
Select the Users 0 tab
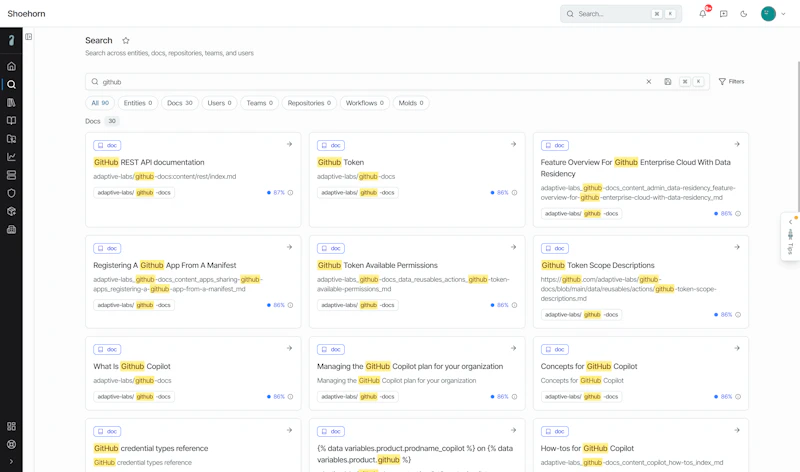(x=219, y=103)
